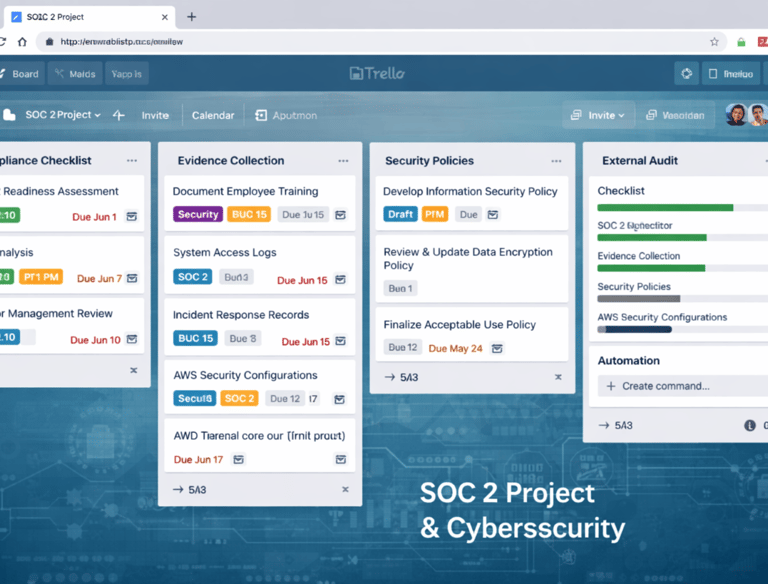Screen dimensions: 768x584
Task: Click orange PT1 PM label
Action: pos(41,277)
